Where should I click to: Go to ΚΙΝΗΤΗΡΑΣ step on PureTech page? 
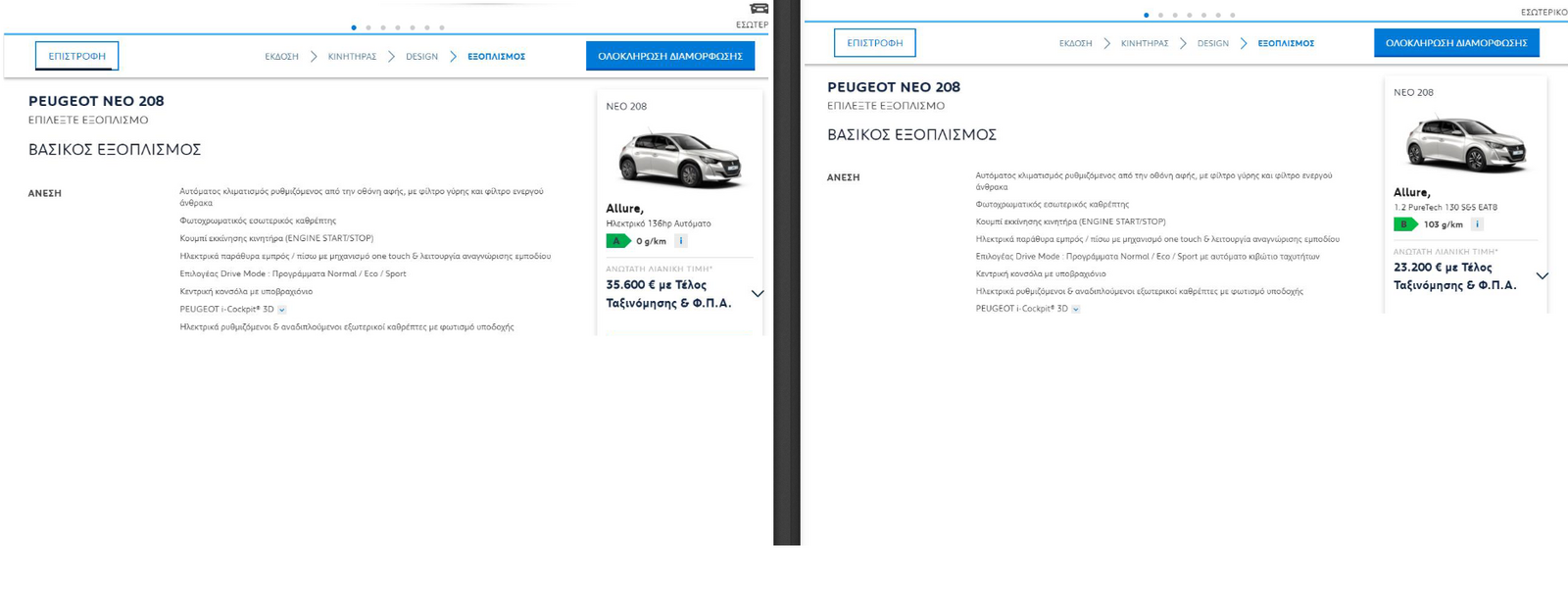[1145, 43]
